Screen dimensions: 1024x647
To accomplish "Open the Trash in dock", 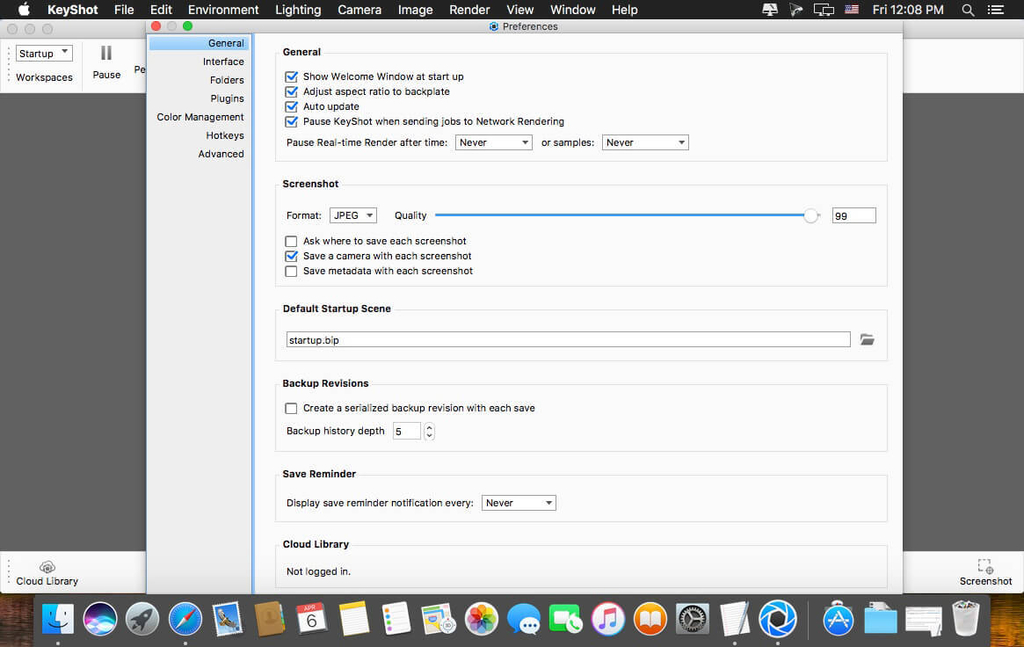I will point(965,618).
